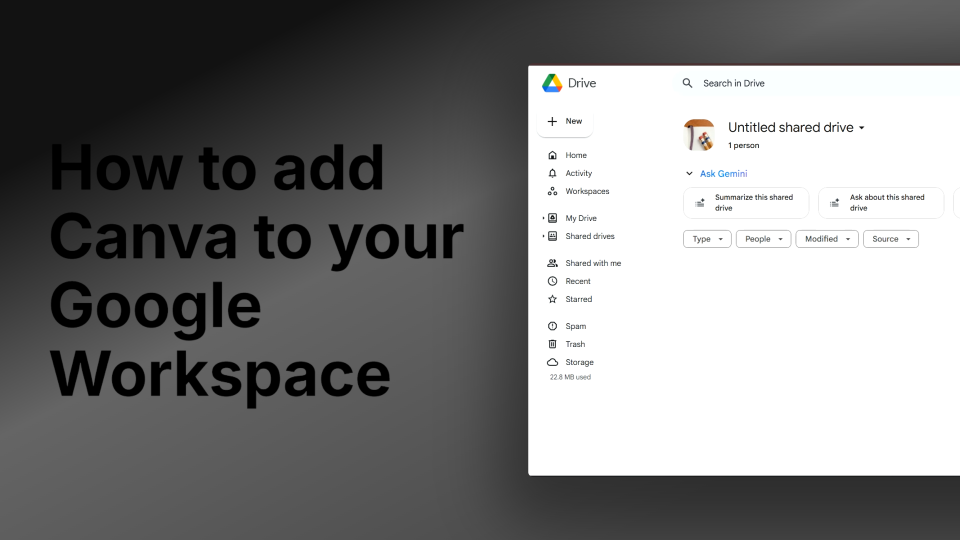Click the New button

tap(564, 121)
